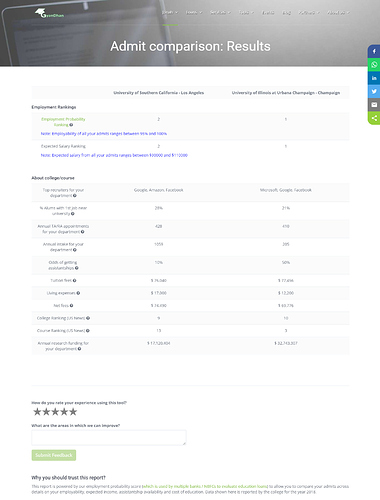Open the Employment Probability Ranking link

point(63,122)
